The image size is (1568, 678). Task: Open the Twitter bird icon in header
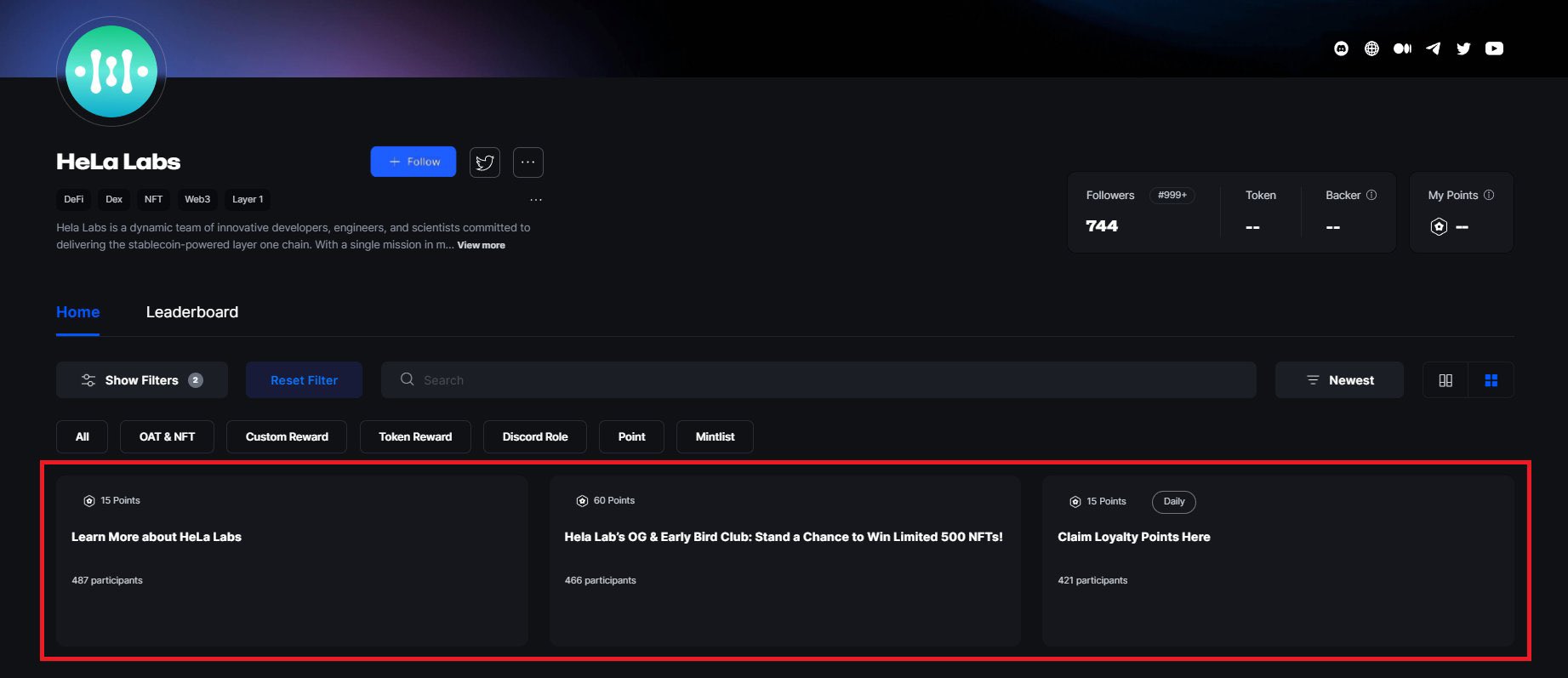point(1463,48)
